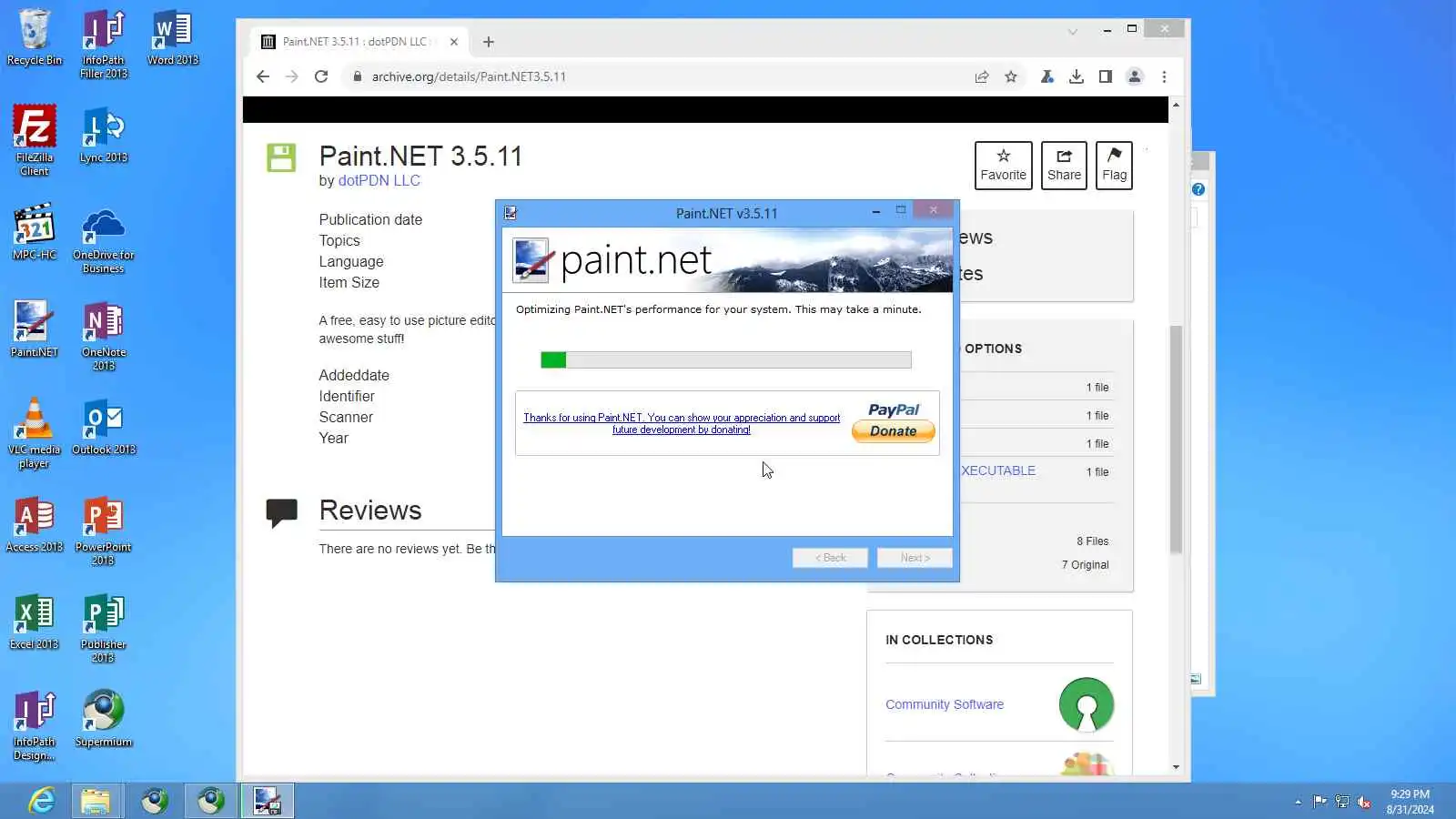Click the EXECUTABLE download option link

tap(998, 470)
